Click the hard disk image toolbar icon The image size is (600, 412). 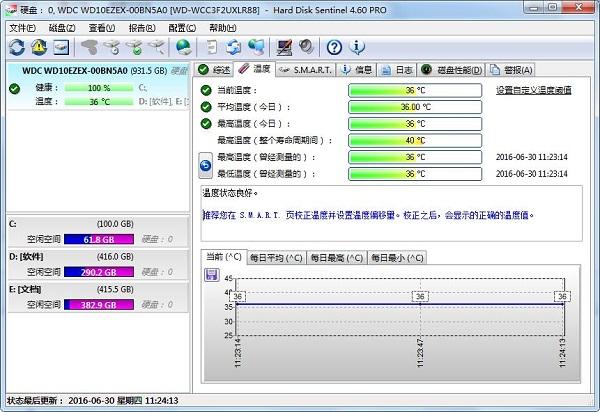tap(61, 47)
